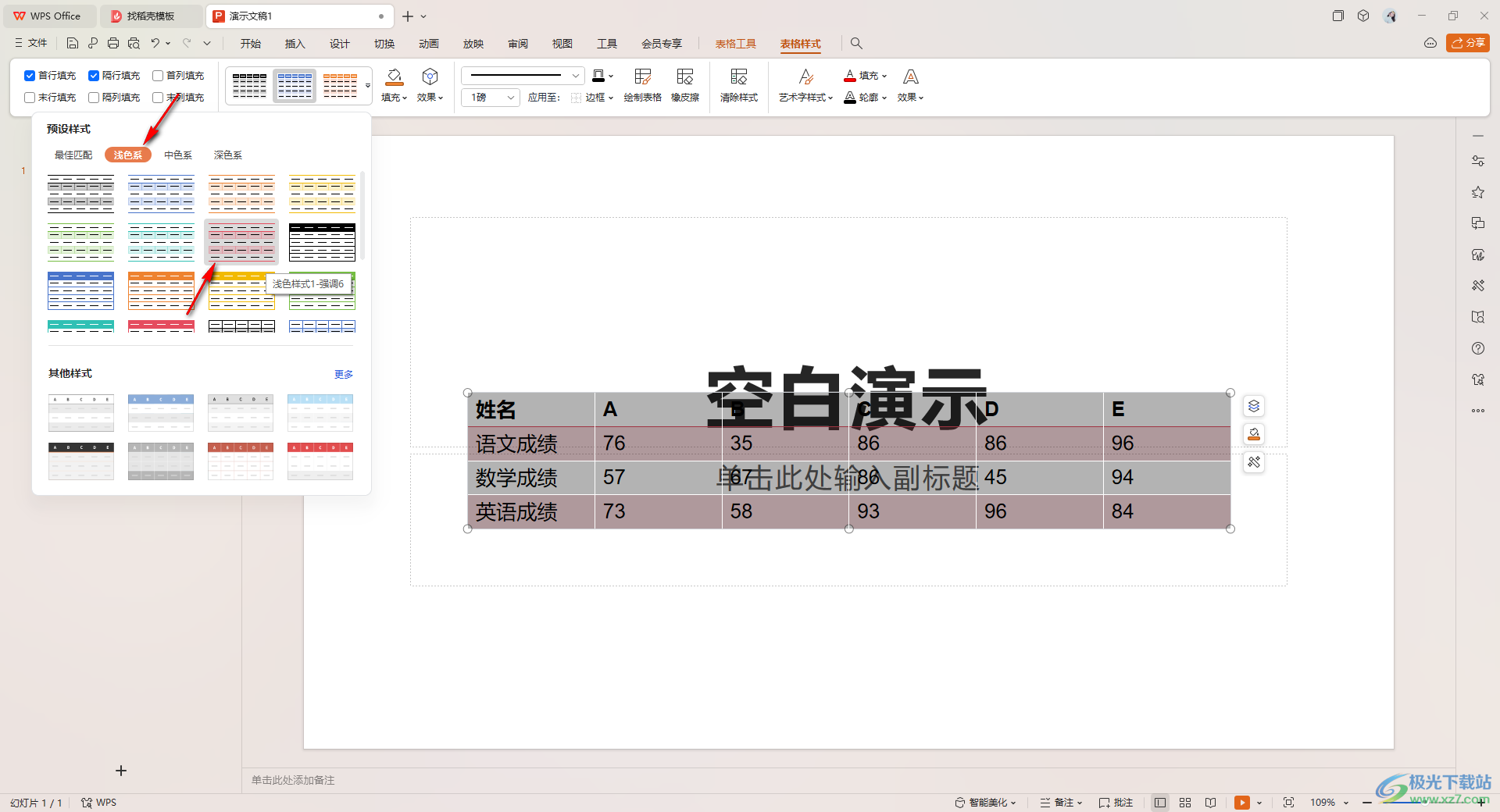This screenshot has width=1500, height=812.
Task: Choose the light pink 强调6 table style thumbnail
Action: (241, 242)
